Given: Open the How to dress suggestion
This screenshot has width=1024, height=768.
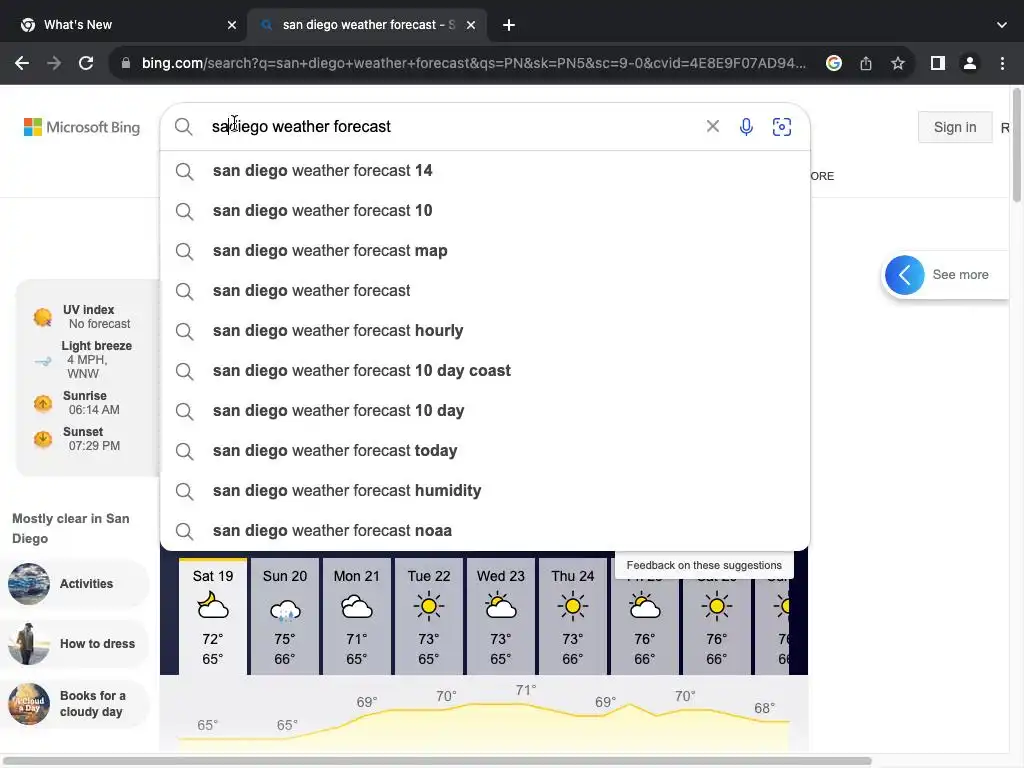Looking at the screenshot, I should click(x=75, y=644).
